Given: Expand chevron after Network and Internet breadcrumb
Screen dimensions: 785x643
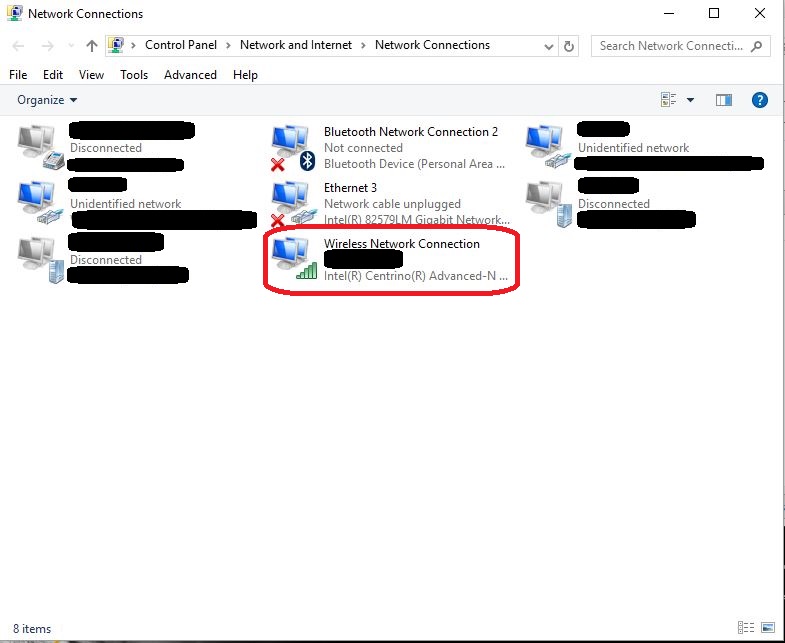Looking at the screenshot, I should [x=363, y=46].
